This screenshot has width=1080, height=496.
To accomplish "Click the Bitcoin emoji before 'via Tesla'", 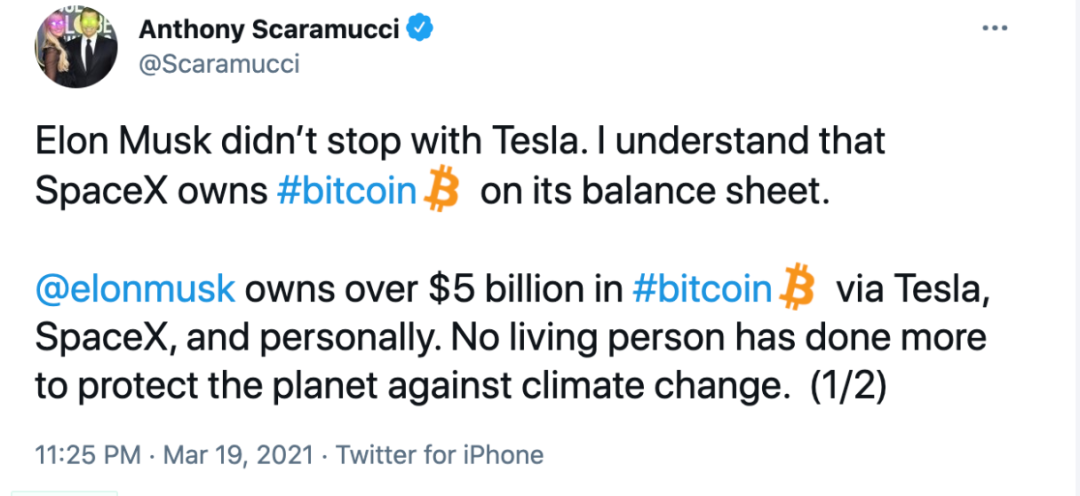I will 796,286.
